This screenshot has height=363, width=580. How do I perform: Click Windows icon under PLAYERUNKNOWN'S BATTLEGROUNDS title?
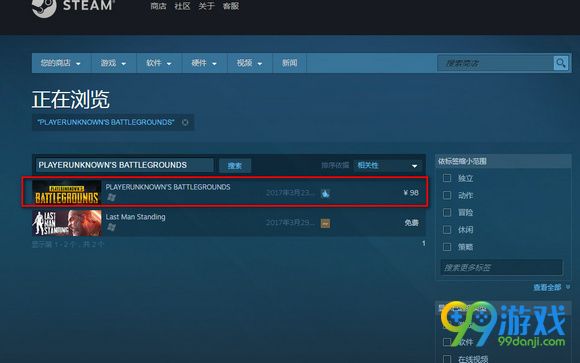point(111,197)
